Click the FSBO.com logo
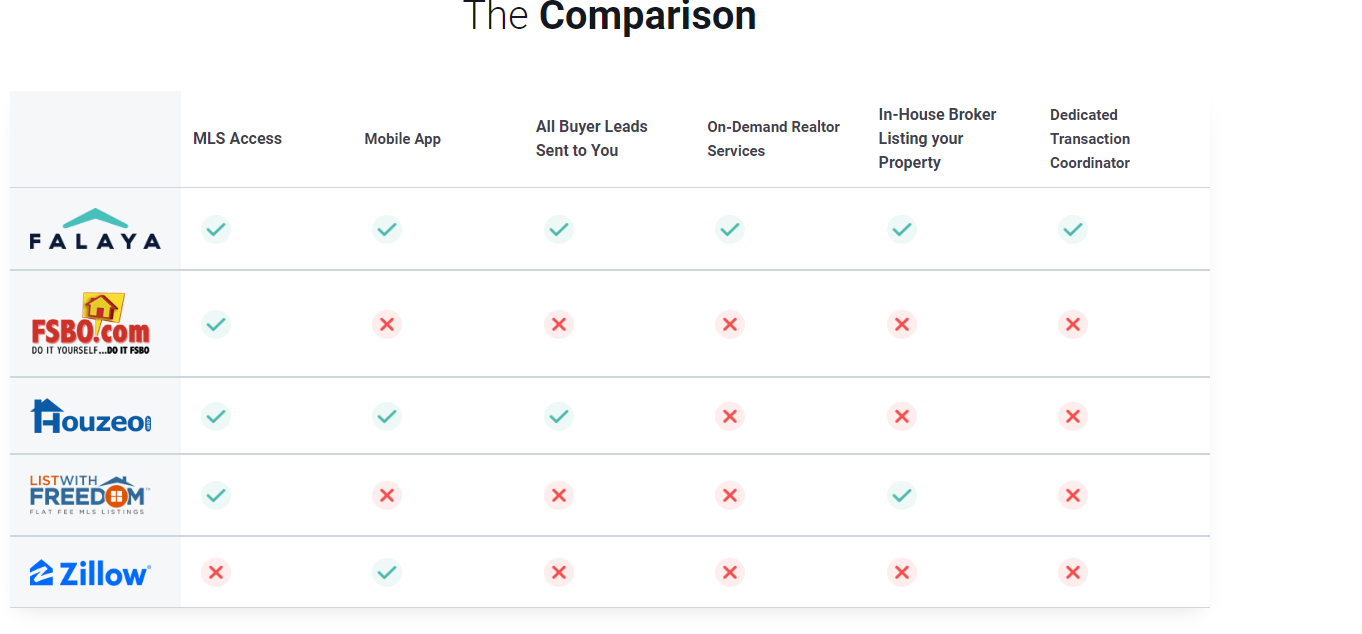Viewport: 1362px width, 634px height. point(91,324)
